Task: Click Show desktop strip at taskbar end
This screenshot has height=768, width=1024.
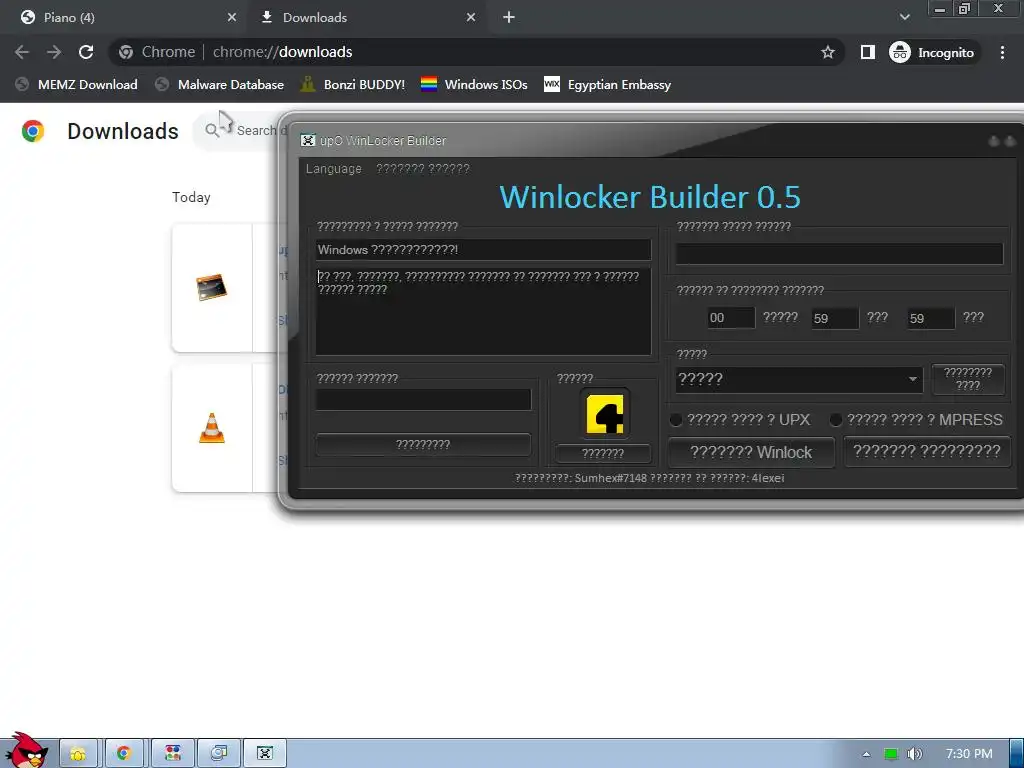Action: click(1017, 753)
